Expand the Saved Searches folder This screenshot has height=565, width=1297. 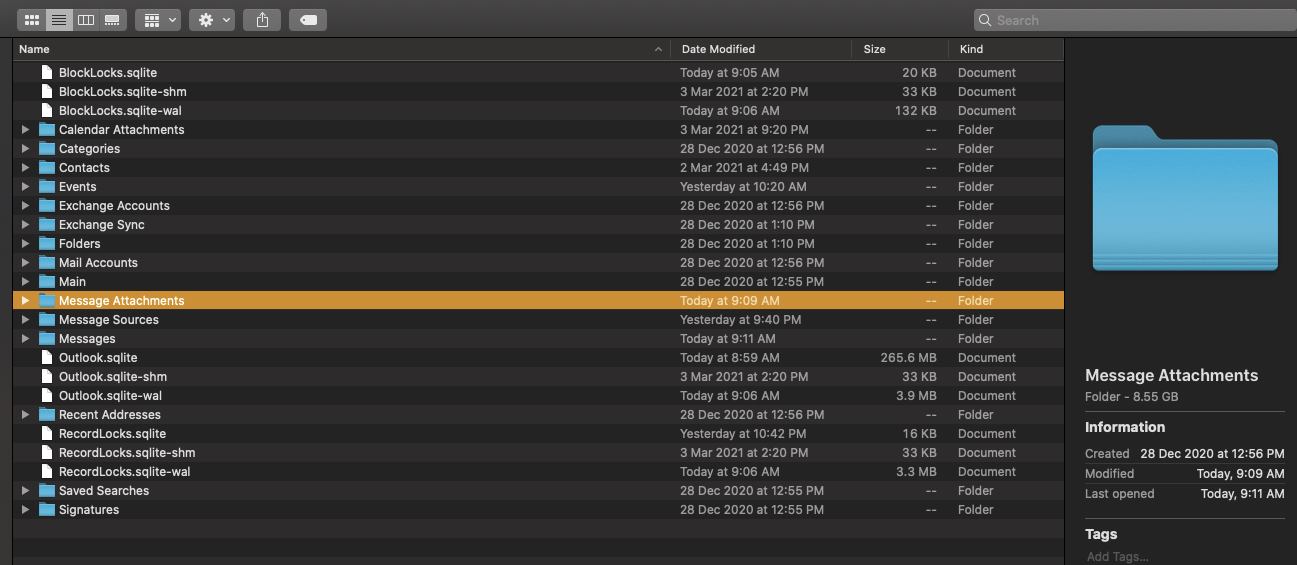[x=26, y=491]
